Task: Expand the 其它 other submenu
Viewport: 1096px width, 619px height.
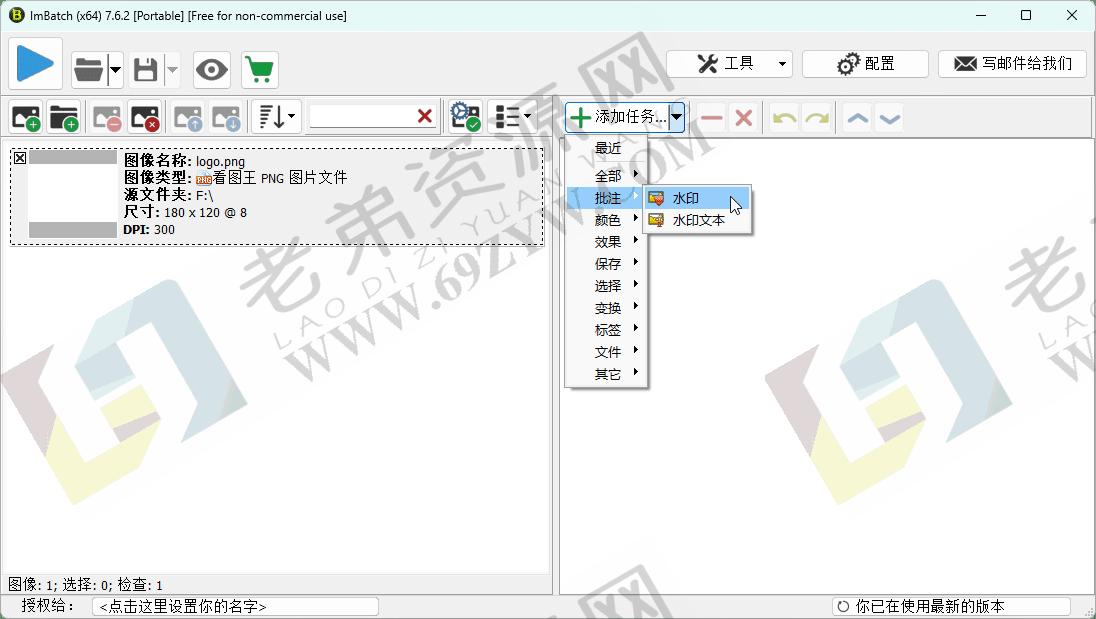Action: click(607, 374)
